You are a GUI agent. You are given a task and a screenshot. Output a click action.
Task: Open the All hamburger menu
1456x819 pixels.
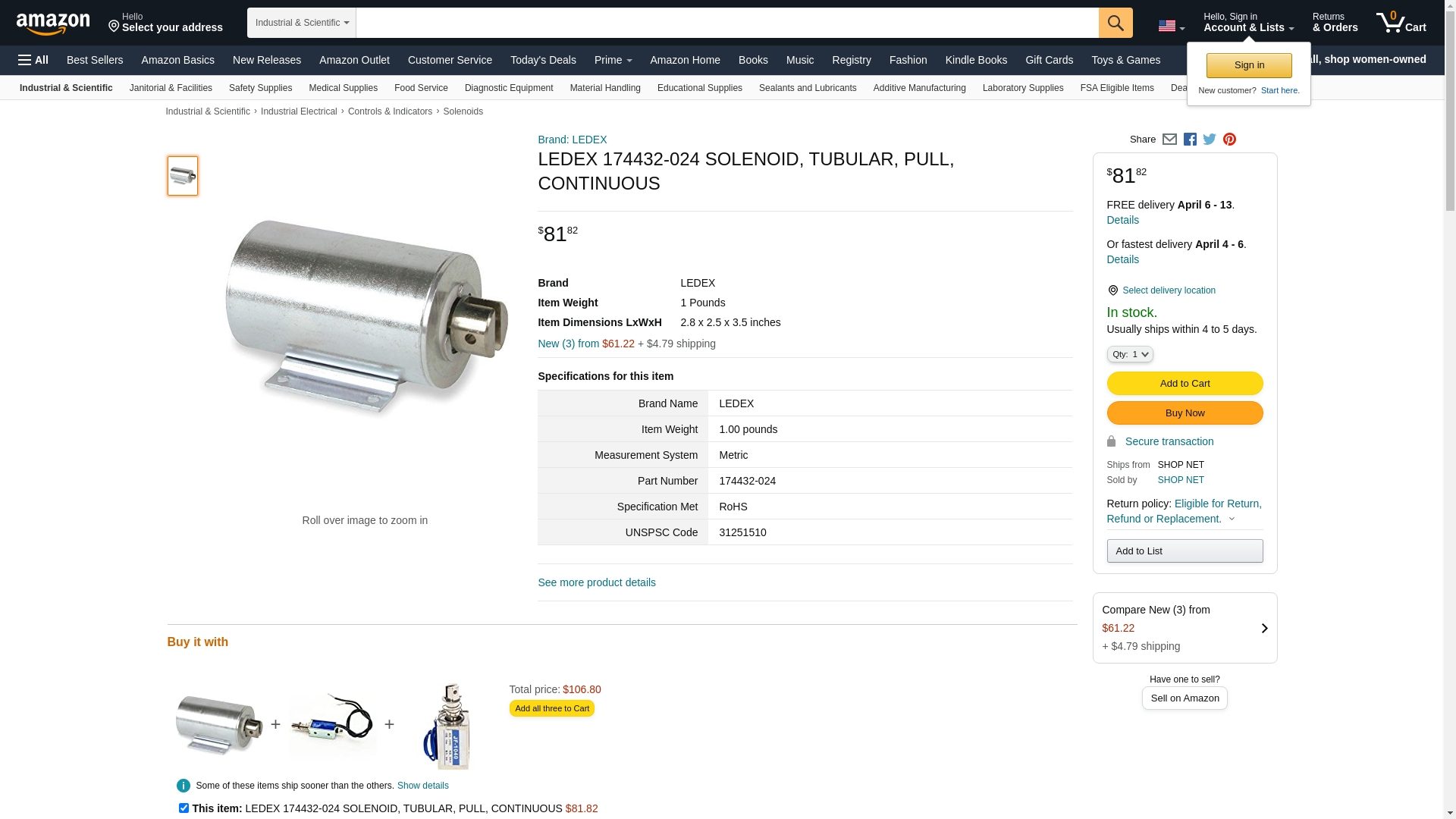pos(33,60)
